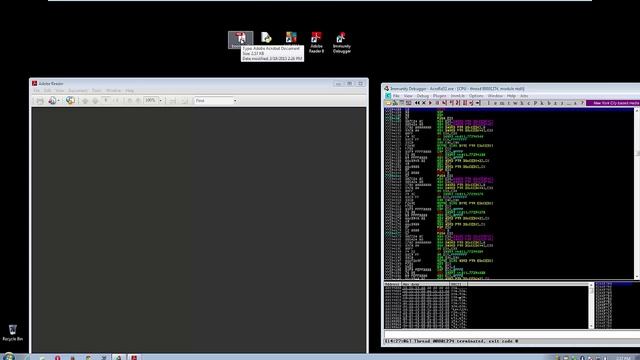Click the '?' help toolbar button in Immunity
640x360 pixels.
582,103
